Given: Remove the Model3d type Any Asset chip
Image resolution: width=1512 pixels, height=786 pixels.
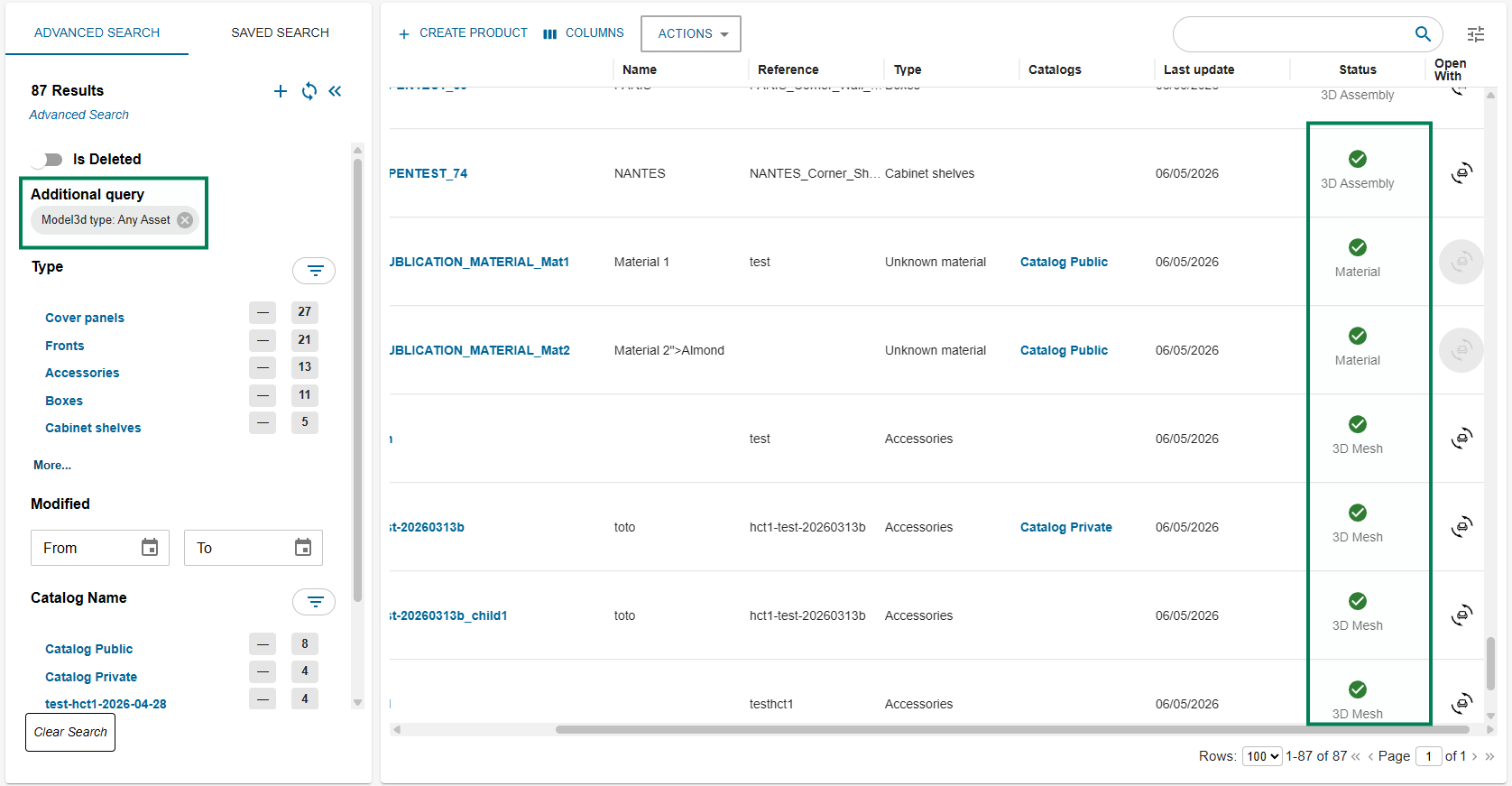Looking at the screenshot, I should [x=185, y=220].
